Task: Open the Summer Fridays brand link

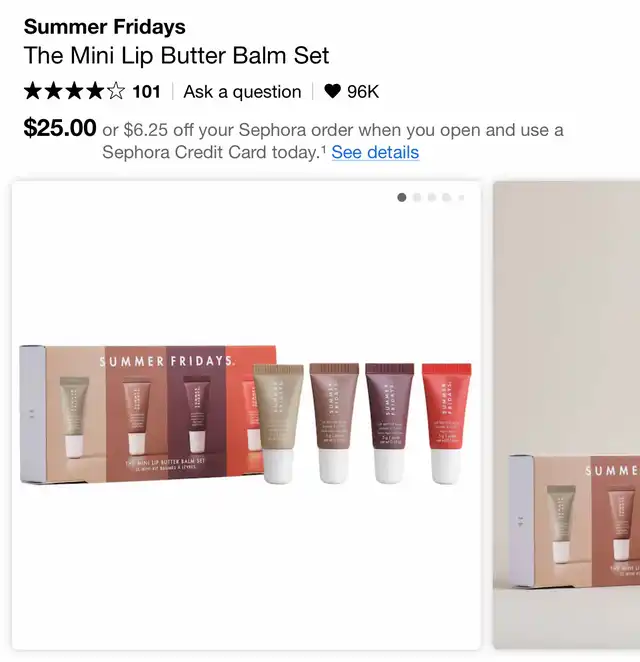Action: 104,27
